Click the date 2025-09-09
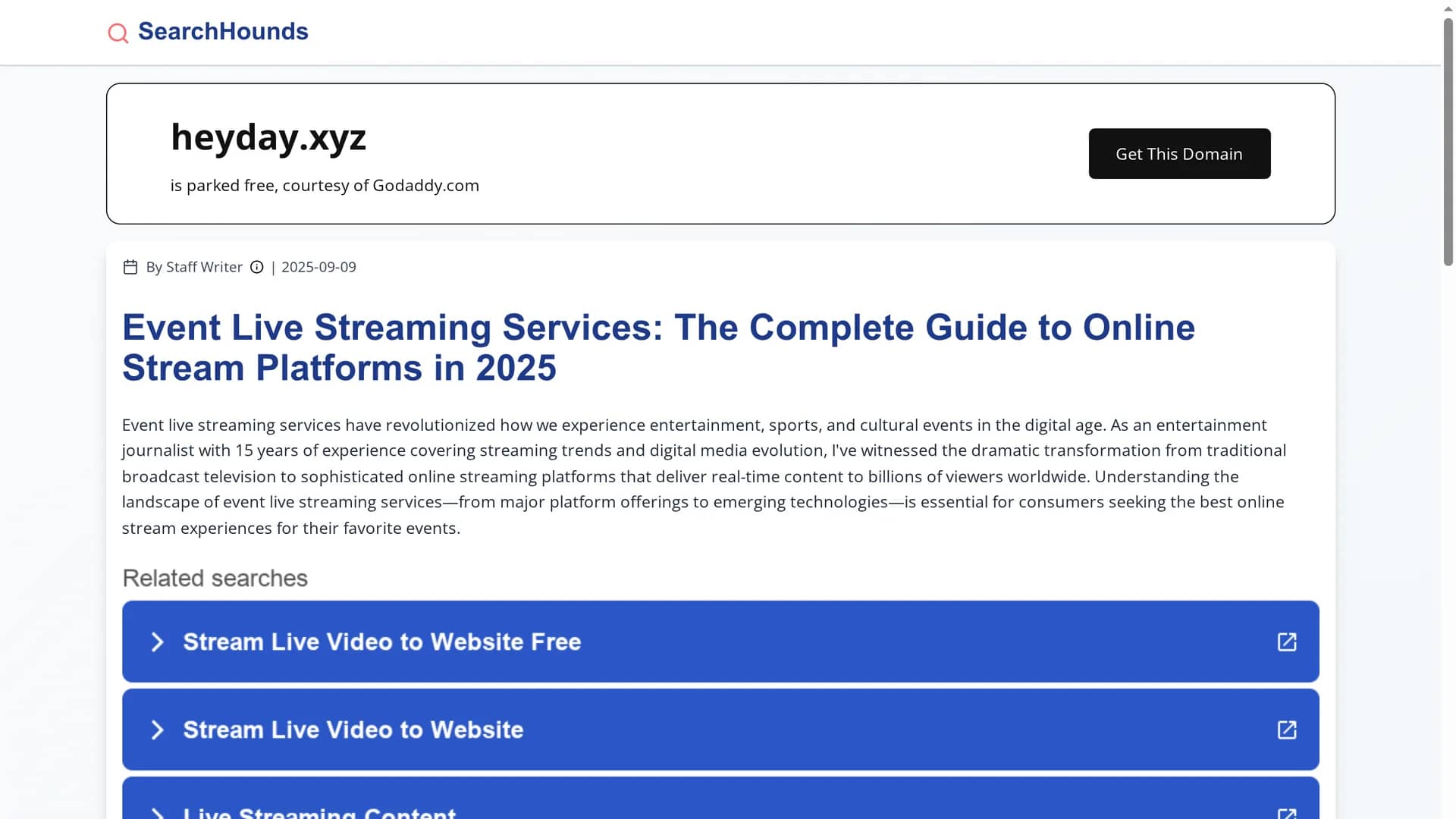This screenshot has height=819, width=1456. point(318,267)
